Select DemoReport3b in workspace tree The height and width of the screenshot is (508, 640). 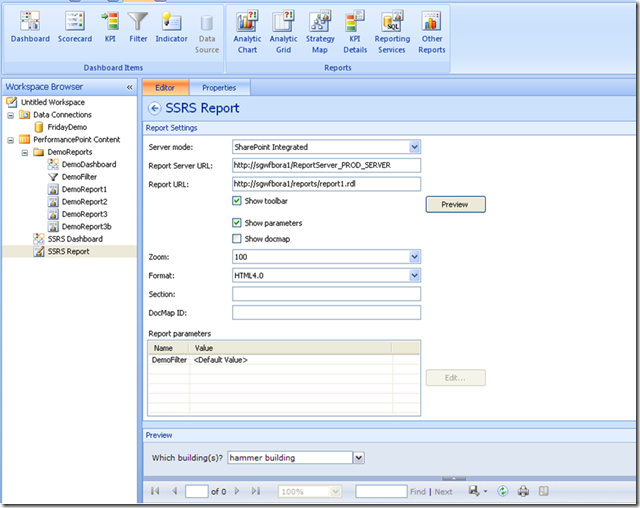pyautogui.click(x=87, y=227)
